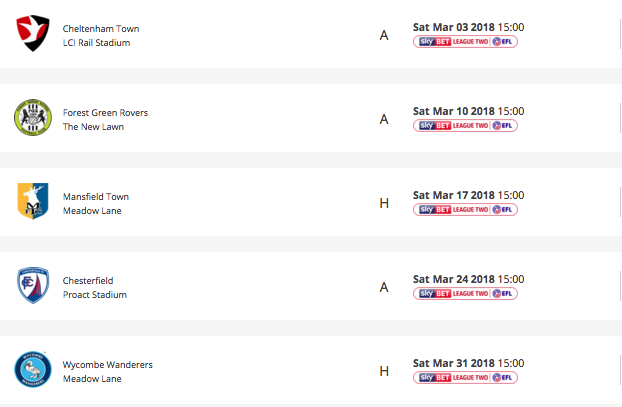Select the Mansfield Town team name
This screenshot has width=622, height=407.
click(x=95, y=197)
